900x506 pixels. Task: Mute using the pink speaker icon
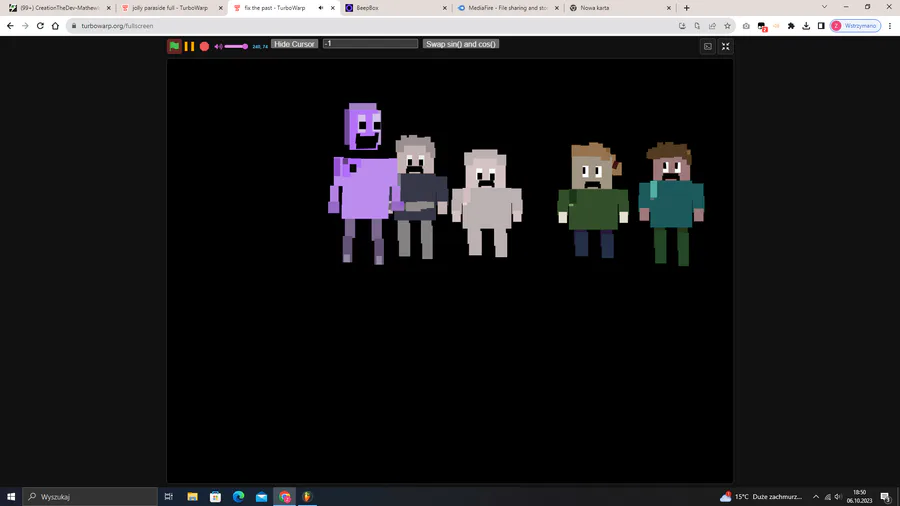pos(218,46)
